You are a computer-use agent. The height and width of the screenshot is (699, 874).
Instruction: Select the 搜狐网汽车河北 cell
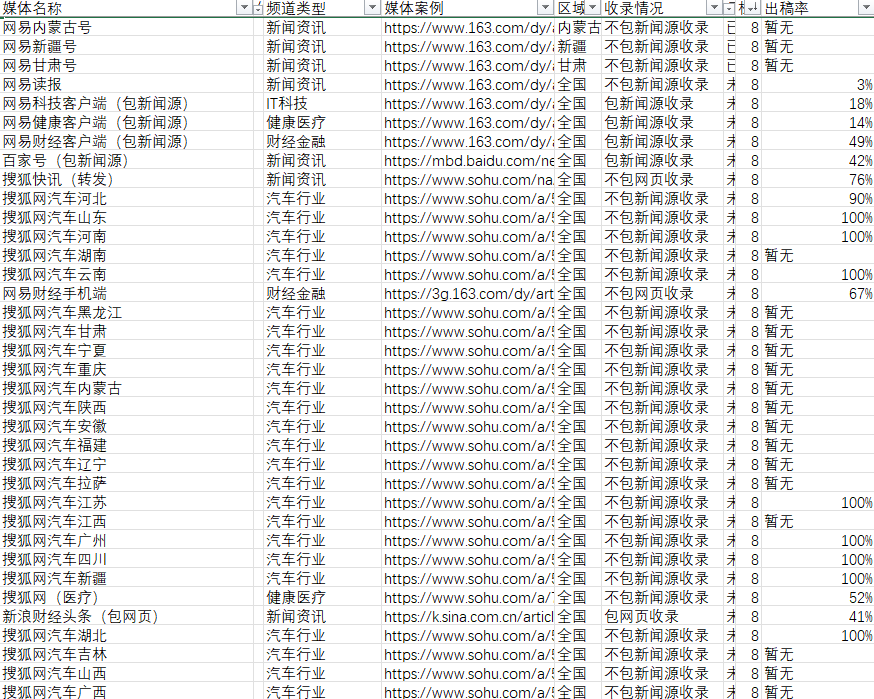click(x=127, y=198)
